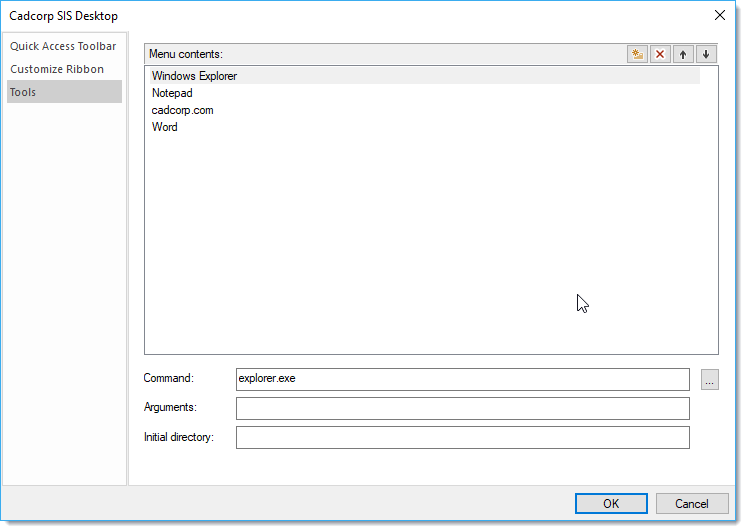Open the Customize Ribbon page
The height and width of the screenshot is (531, 746).
point(64,69)
